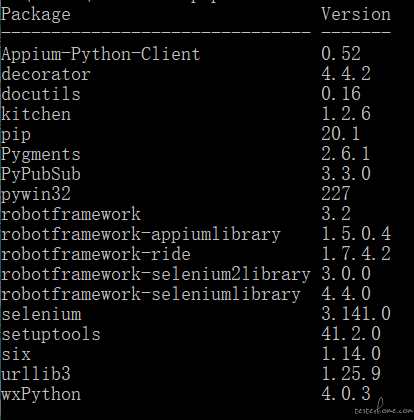Select the Appium-Python-Client package name
The height and width of the screenshot is (420, 414).
click(100, 55)
